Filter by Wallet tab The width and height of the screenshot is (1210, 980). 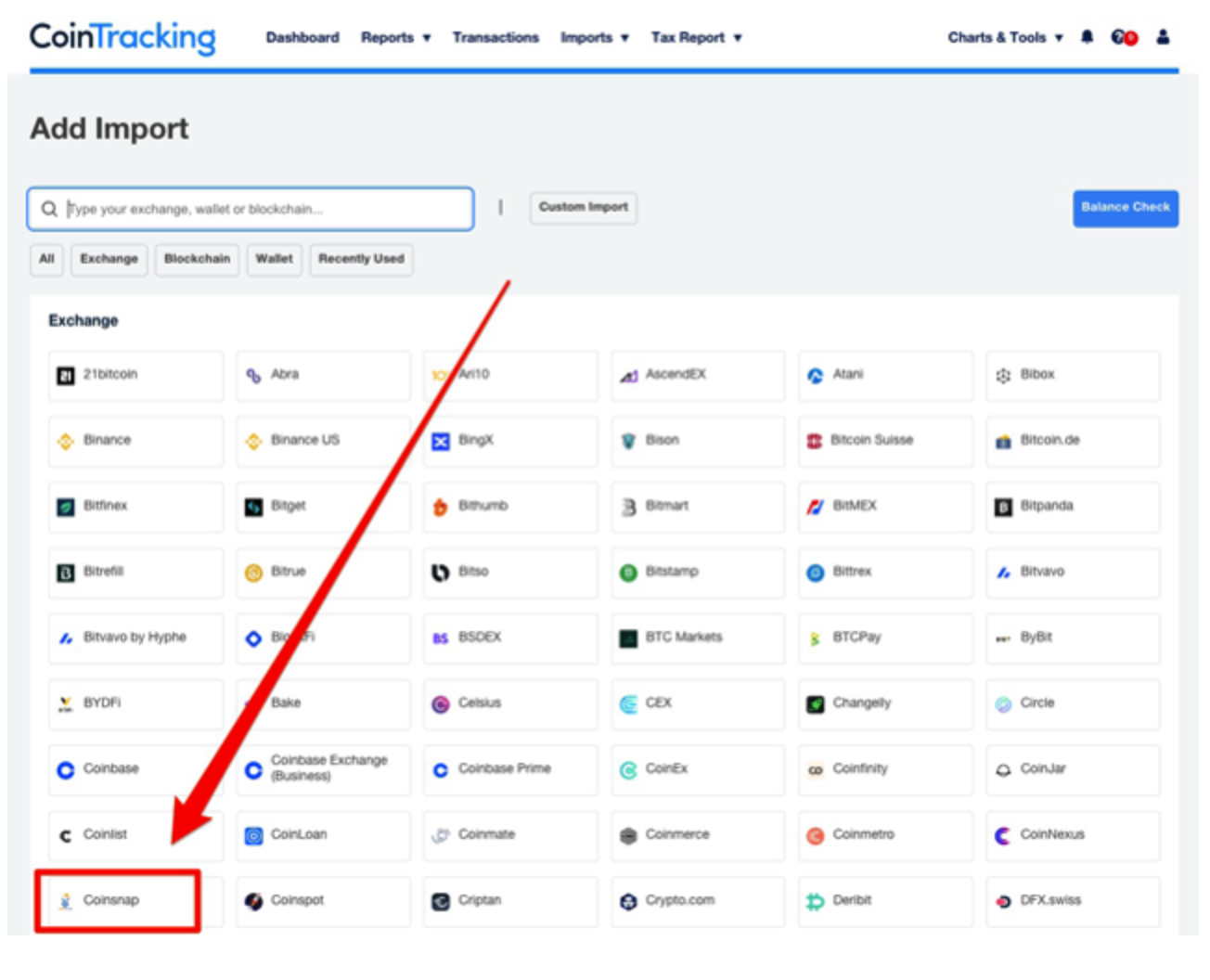(274, 259)
